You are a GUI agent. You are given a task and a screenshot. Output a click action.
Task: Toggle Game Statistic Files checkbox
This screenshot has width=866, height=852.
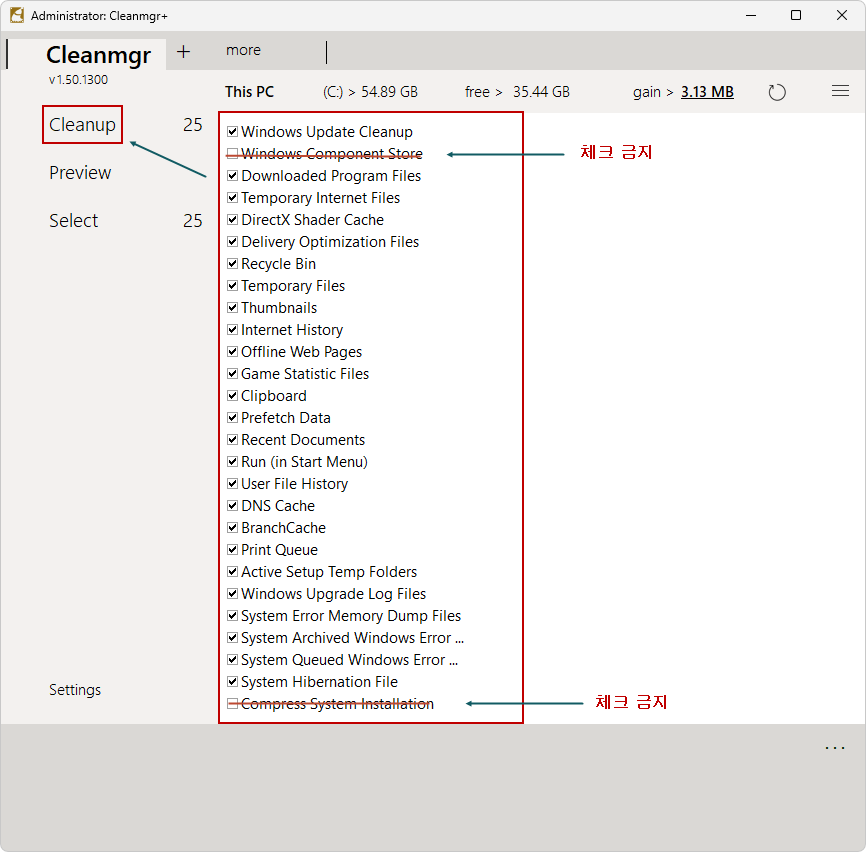(233, 374)
